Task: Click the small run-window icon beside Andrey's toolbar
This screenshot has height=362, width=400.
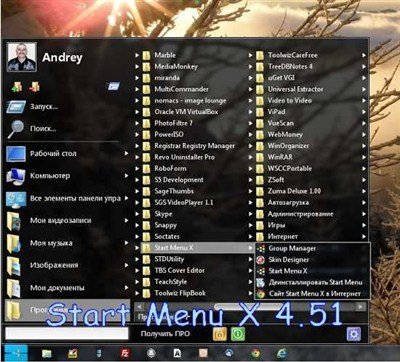Action: point(113,87)
